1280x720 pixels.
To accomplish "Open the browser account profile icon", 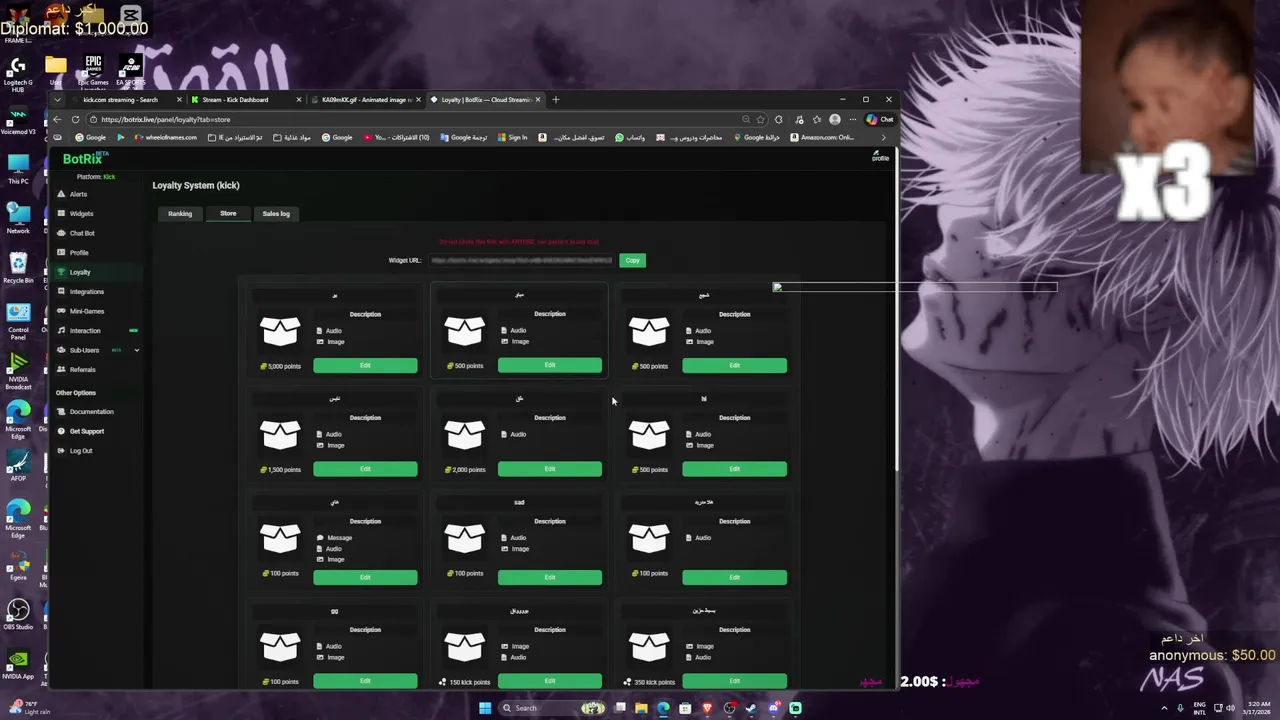I will (835, 119).
